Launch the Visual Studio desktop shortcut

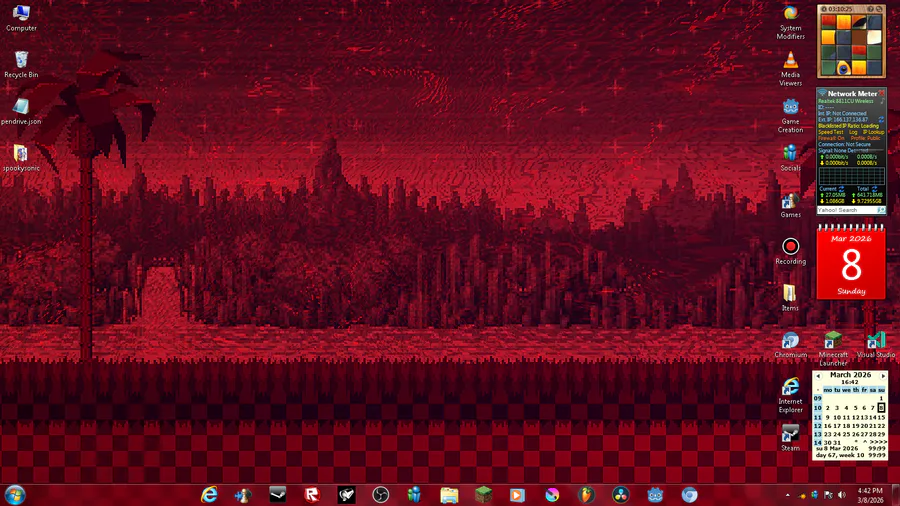tap(876, 345)
